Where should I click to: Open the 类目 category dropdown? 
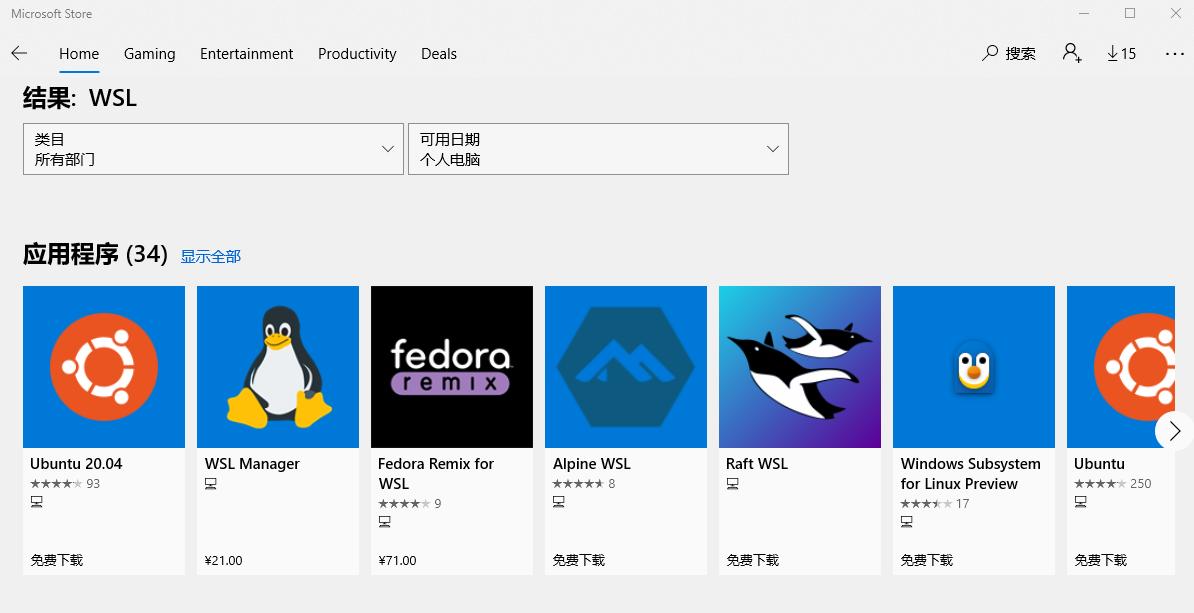tap(213, 148)
